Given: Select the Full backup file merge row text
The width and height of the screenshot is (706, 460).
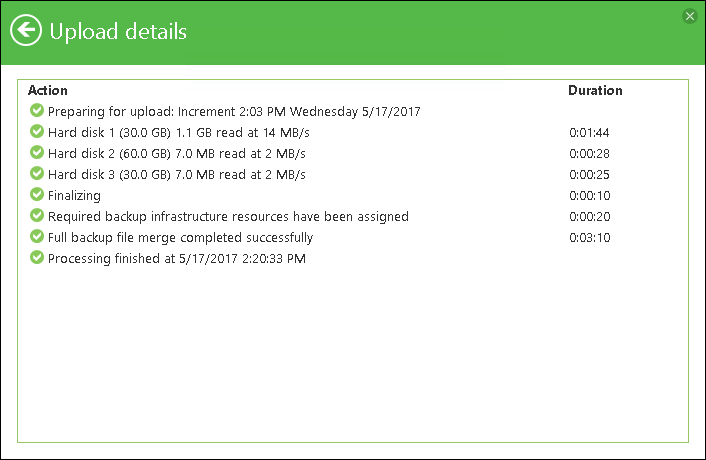Looking at the screenshot, I should click(x=180, y=238).
